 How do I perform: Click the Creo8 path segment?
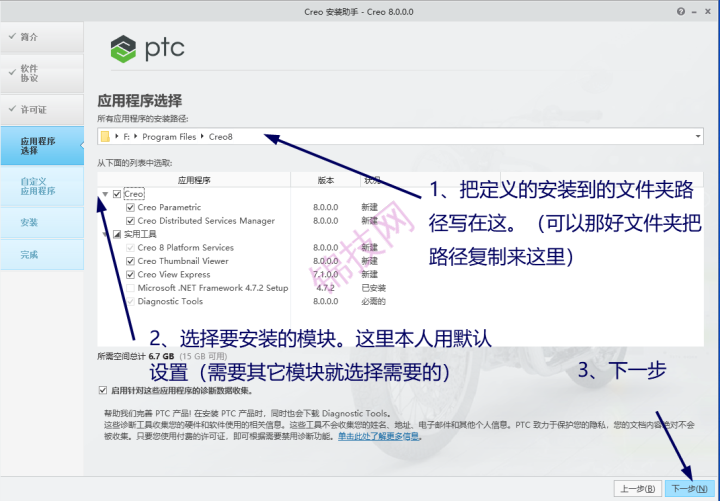220,137
